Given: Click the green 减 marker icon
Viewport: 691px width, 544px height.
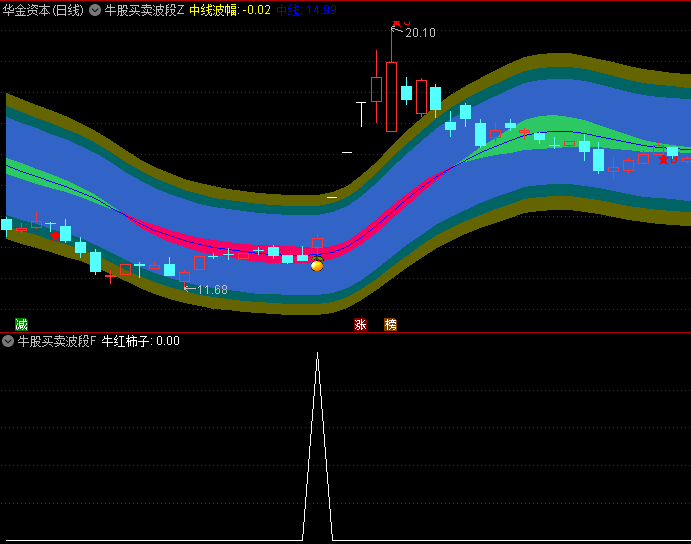Looking at the screenshot, I should click(21, 325).
